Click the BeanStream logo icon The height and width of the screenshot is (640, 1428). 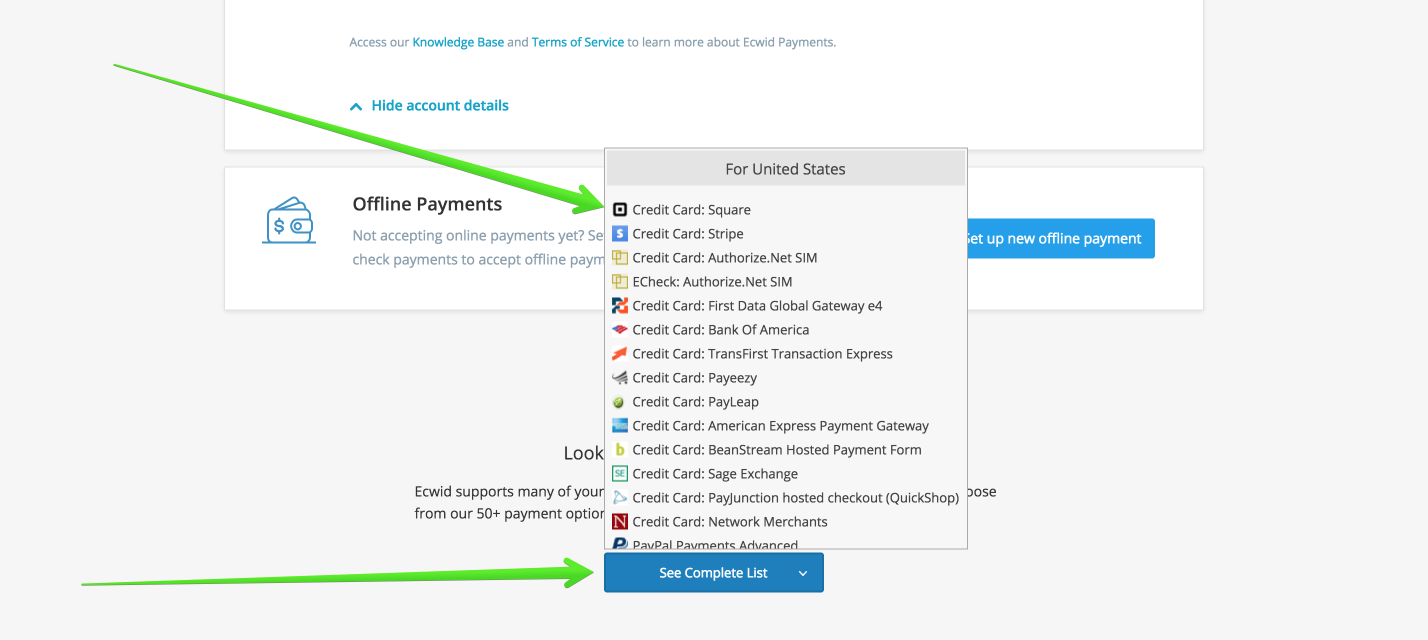tap(620, 450)
